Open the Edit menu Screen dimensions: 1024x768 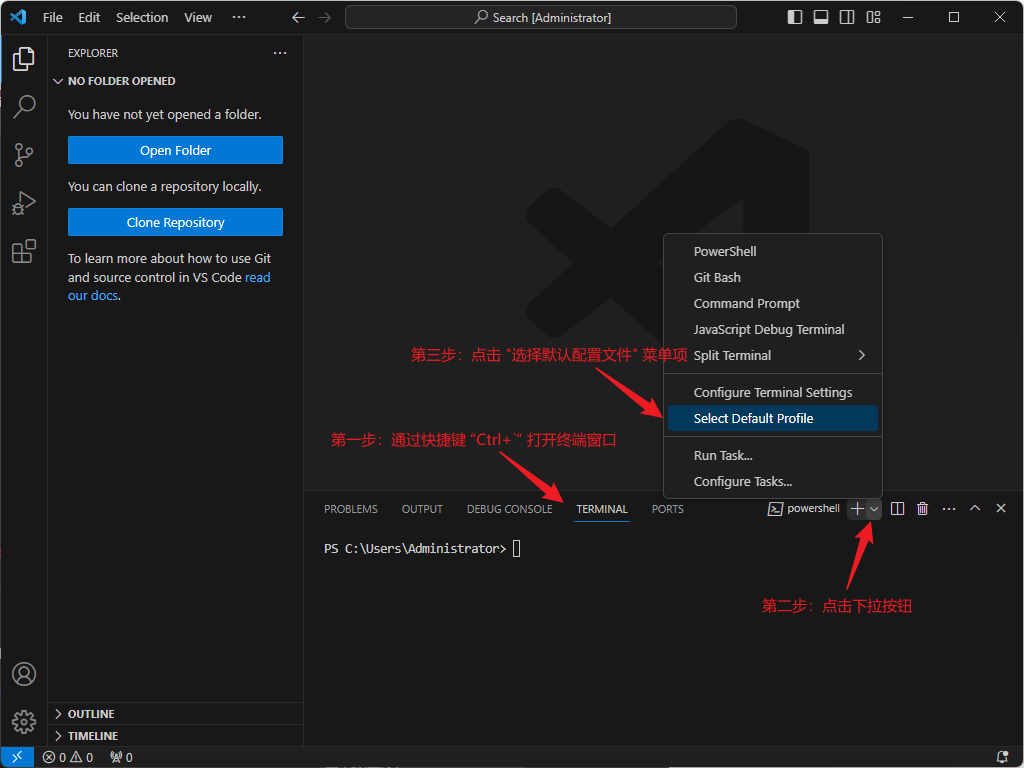tap(89, 18)
